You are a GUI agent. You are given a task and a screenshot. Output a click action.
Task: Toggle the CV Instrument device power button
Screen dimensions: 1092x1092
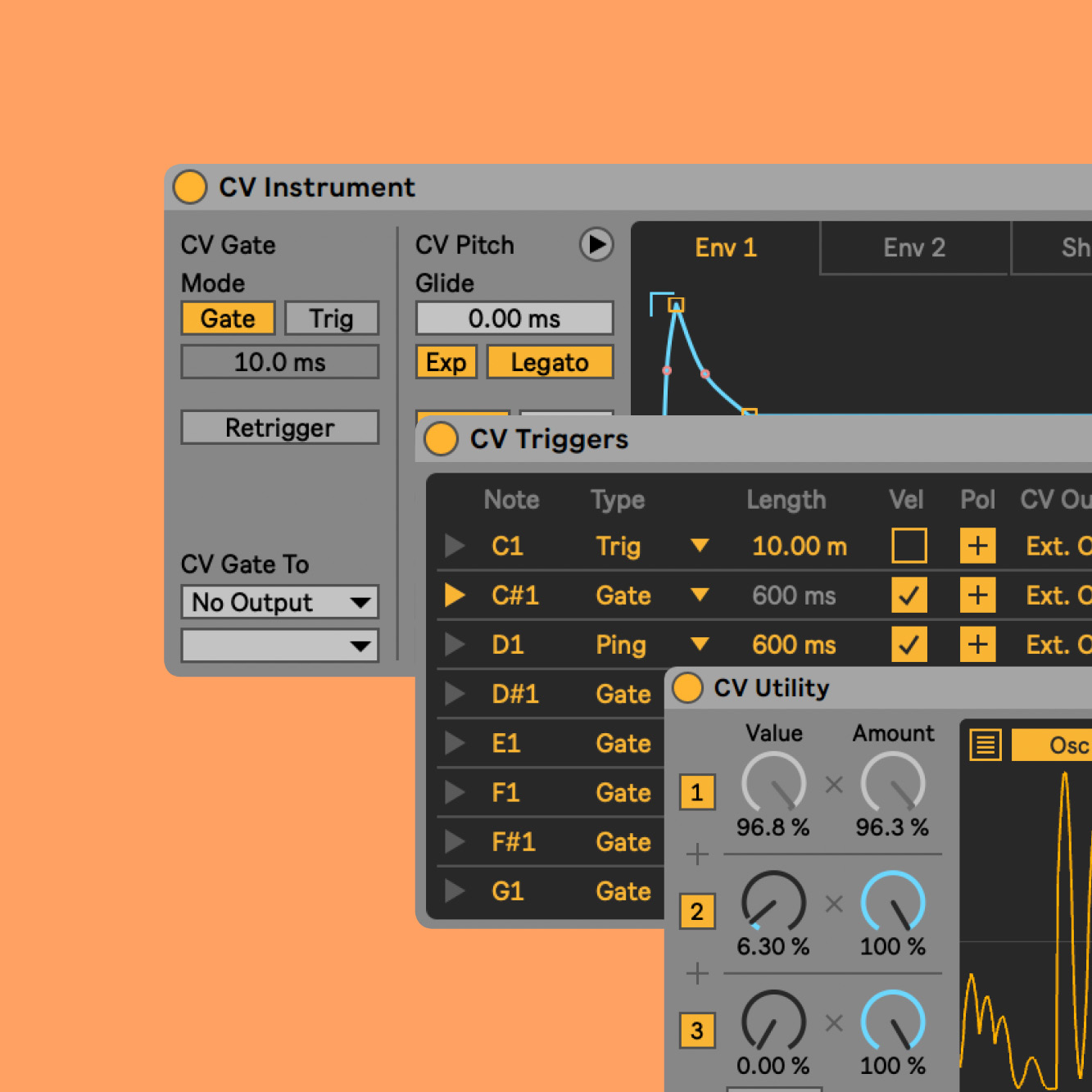pos(190,187)
